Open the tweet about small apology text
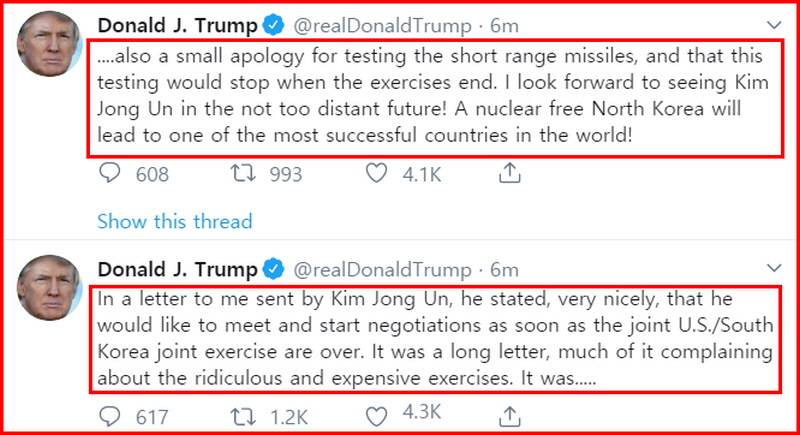This screenshot has width=800, height=435. [x=435, y=97]
